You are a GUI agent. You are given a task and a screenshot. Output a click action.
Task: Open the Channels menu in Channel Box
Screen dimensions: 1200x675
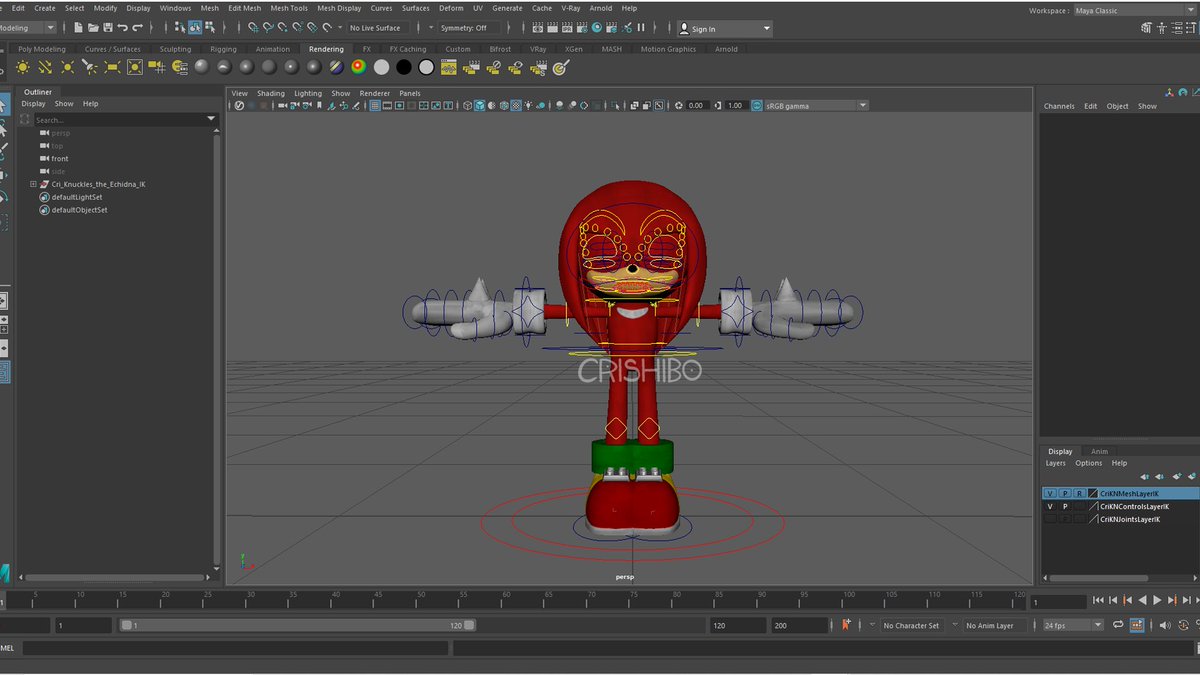pyautogui.click(x=1059, y=106)
